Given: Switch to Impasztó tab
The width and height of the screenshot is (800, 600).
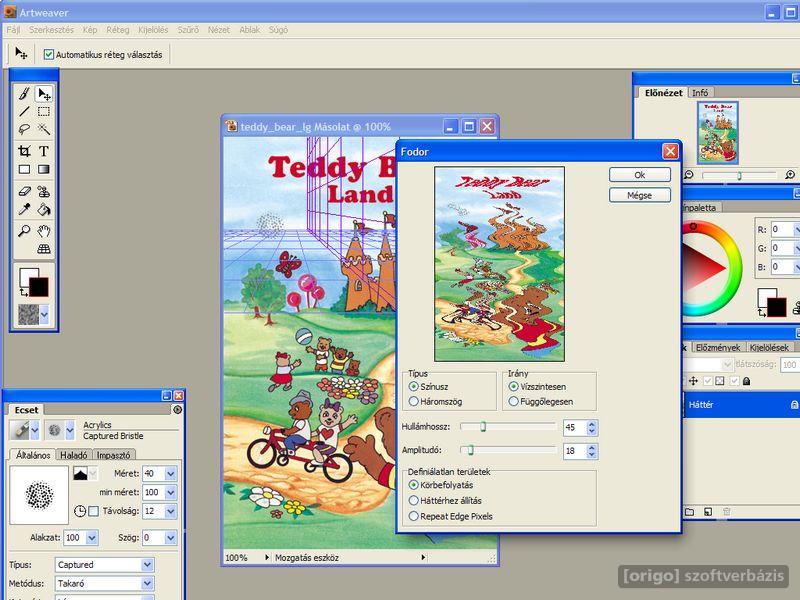Looking at the screenshot, I should 113,455.
